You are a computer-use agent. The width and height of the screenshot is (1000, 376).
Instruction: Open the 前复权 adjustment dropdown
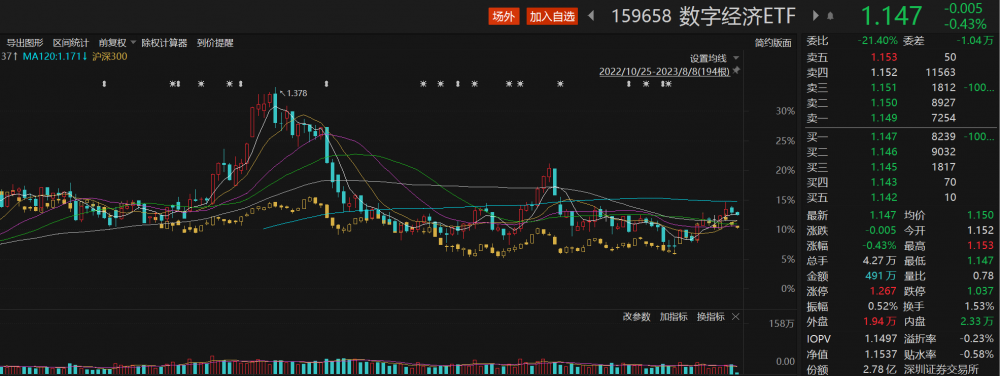coord(117,43)
